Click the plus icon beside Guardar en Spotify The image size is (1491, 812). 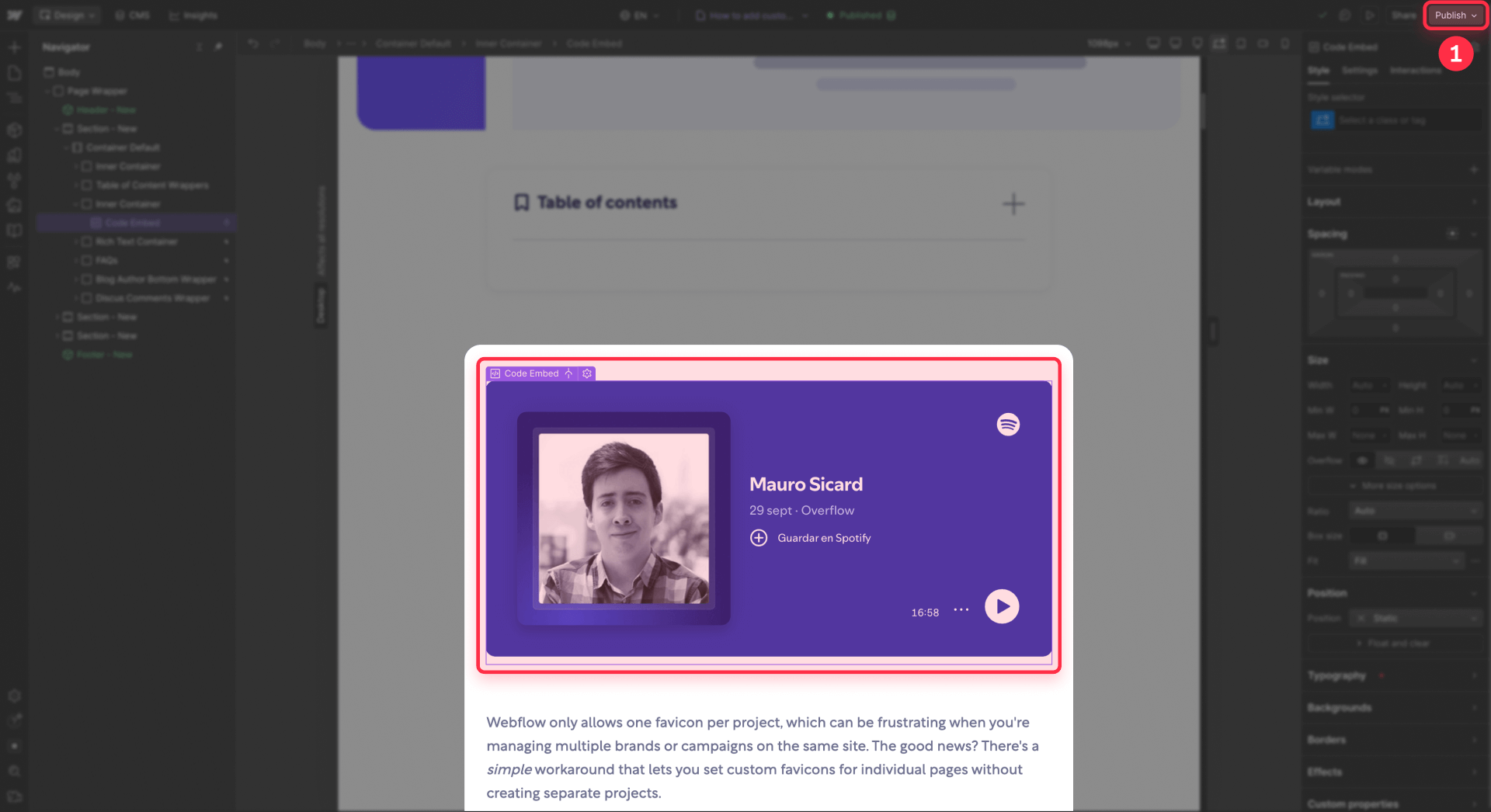click(x=759, y=538)
